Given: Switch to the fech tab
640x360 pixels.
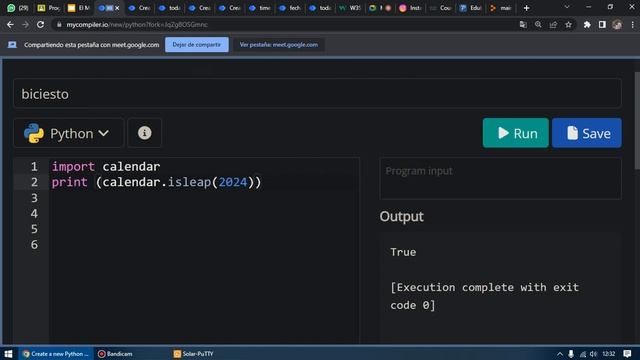Looking at the screenshot, I should click(290, 8).
